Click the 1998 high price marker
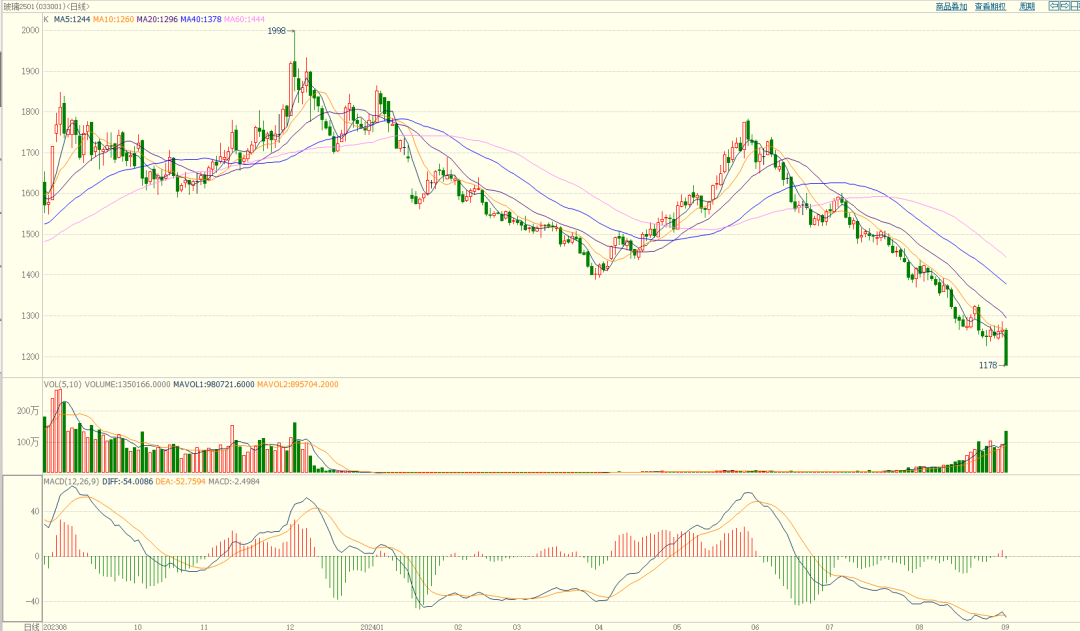This screenshot has width=1080, height=631. point(279,31)
